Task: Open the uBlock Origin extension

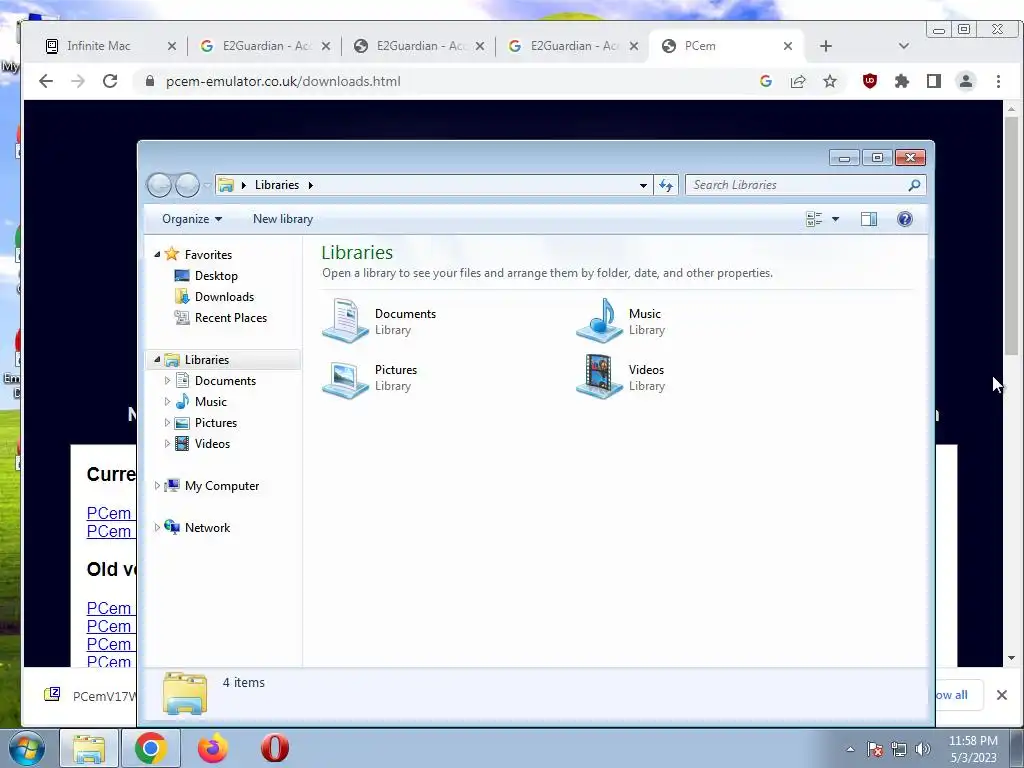Action: pyautogui.click(x=870, y=82)
